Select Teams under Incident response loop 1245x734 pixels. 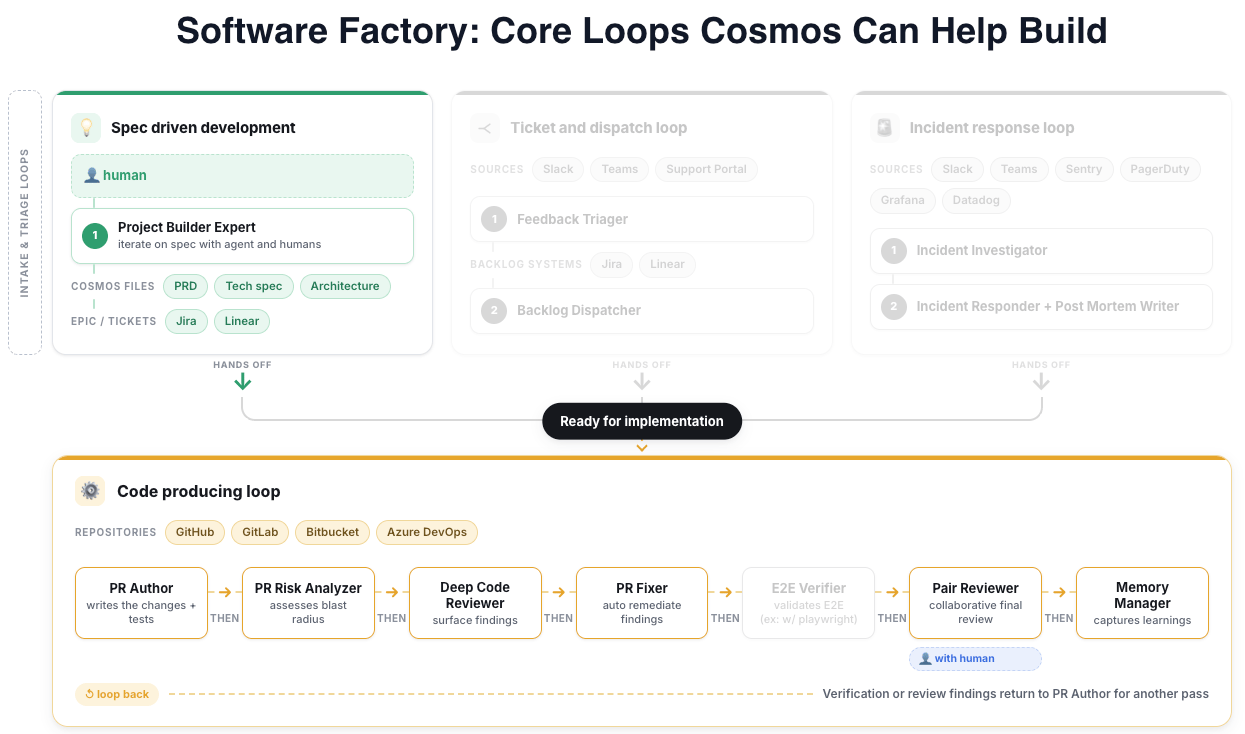click(1020, 169)
